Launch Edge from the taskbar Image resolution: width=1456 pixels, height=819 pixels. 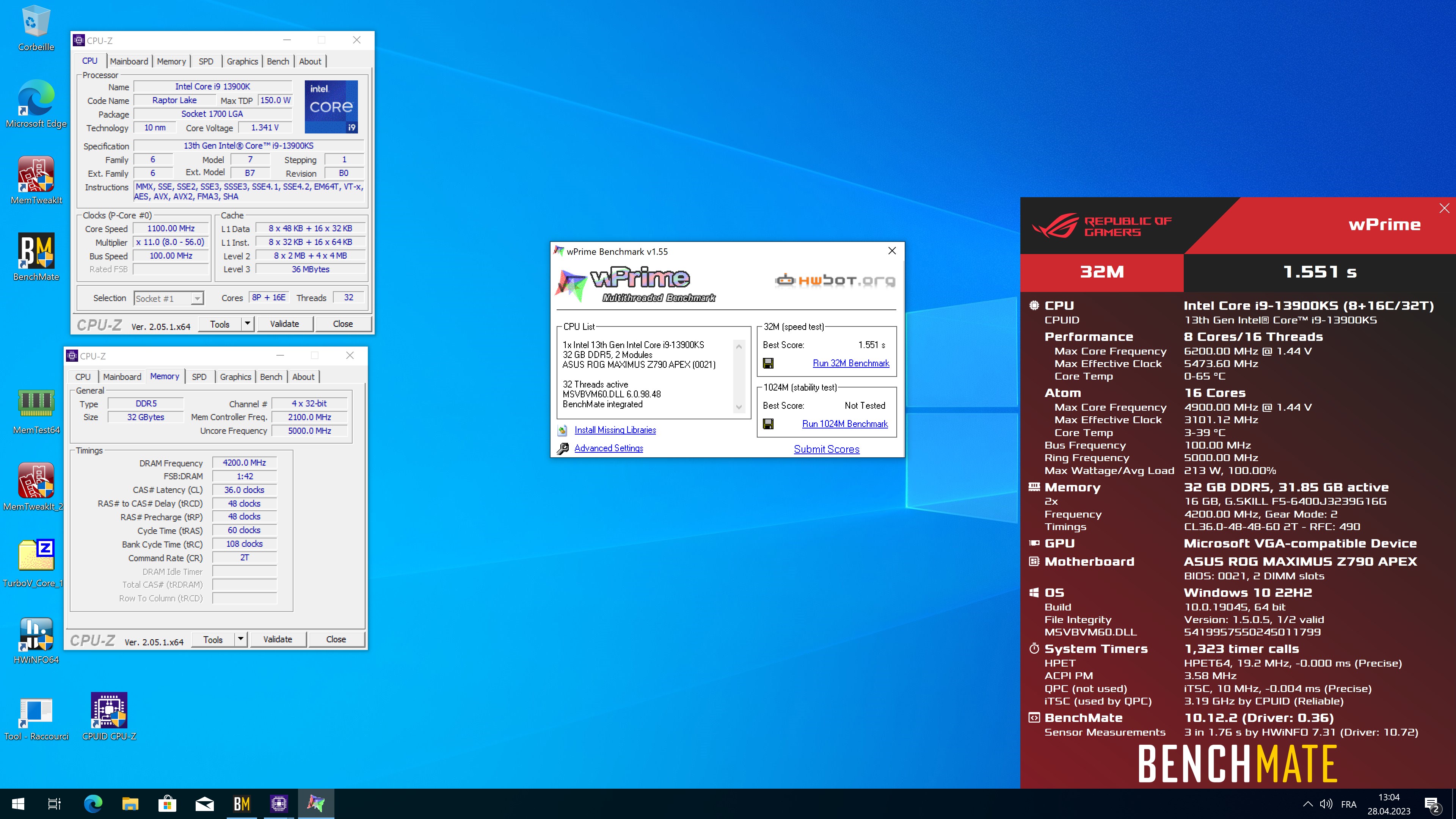tap(93, 804)
